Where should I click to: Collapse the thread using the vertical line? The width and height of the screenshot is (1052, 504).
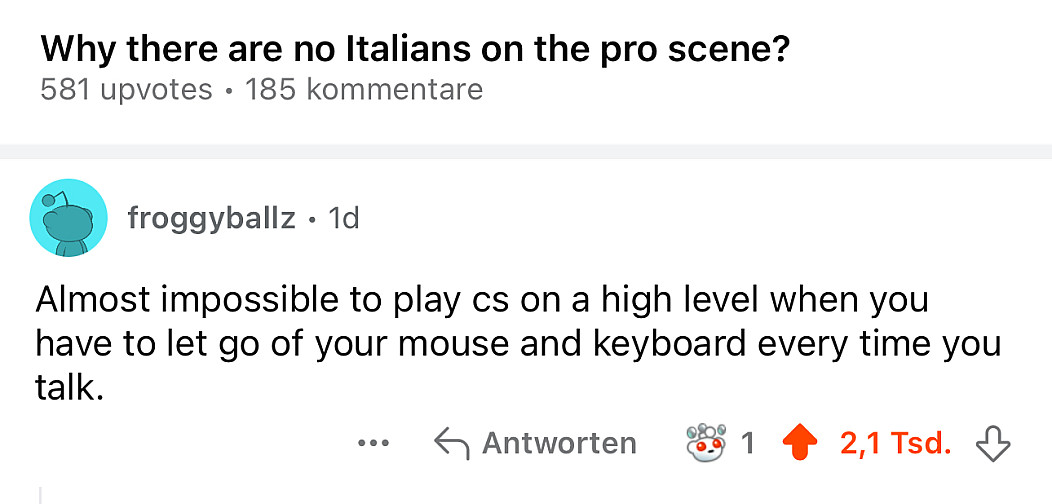(x=40, y=495)
